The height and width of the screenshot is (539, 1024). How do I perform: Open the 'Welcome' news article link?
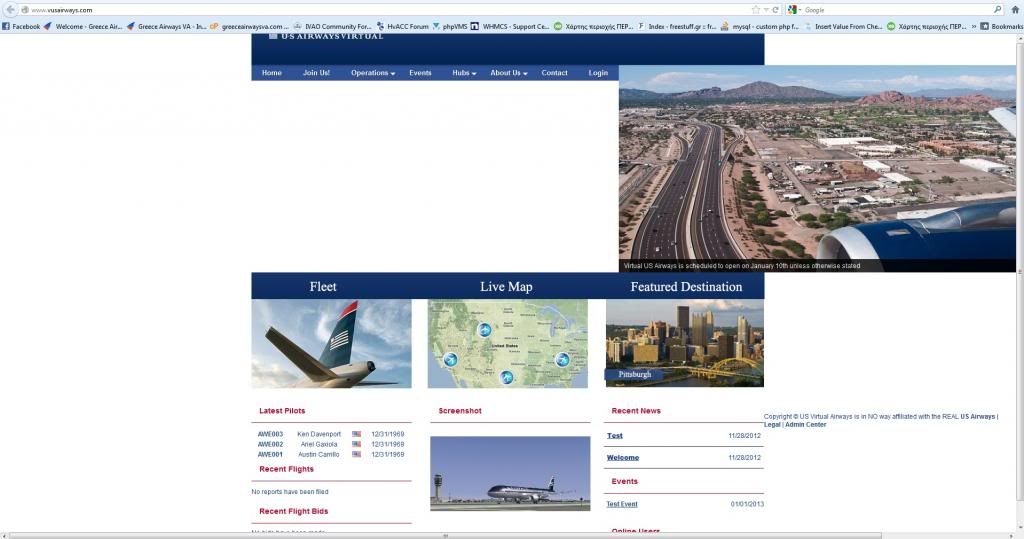[623, 458]
